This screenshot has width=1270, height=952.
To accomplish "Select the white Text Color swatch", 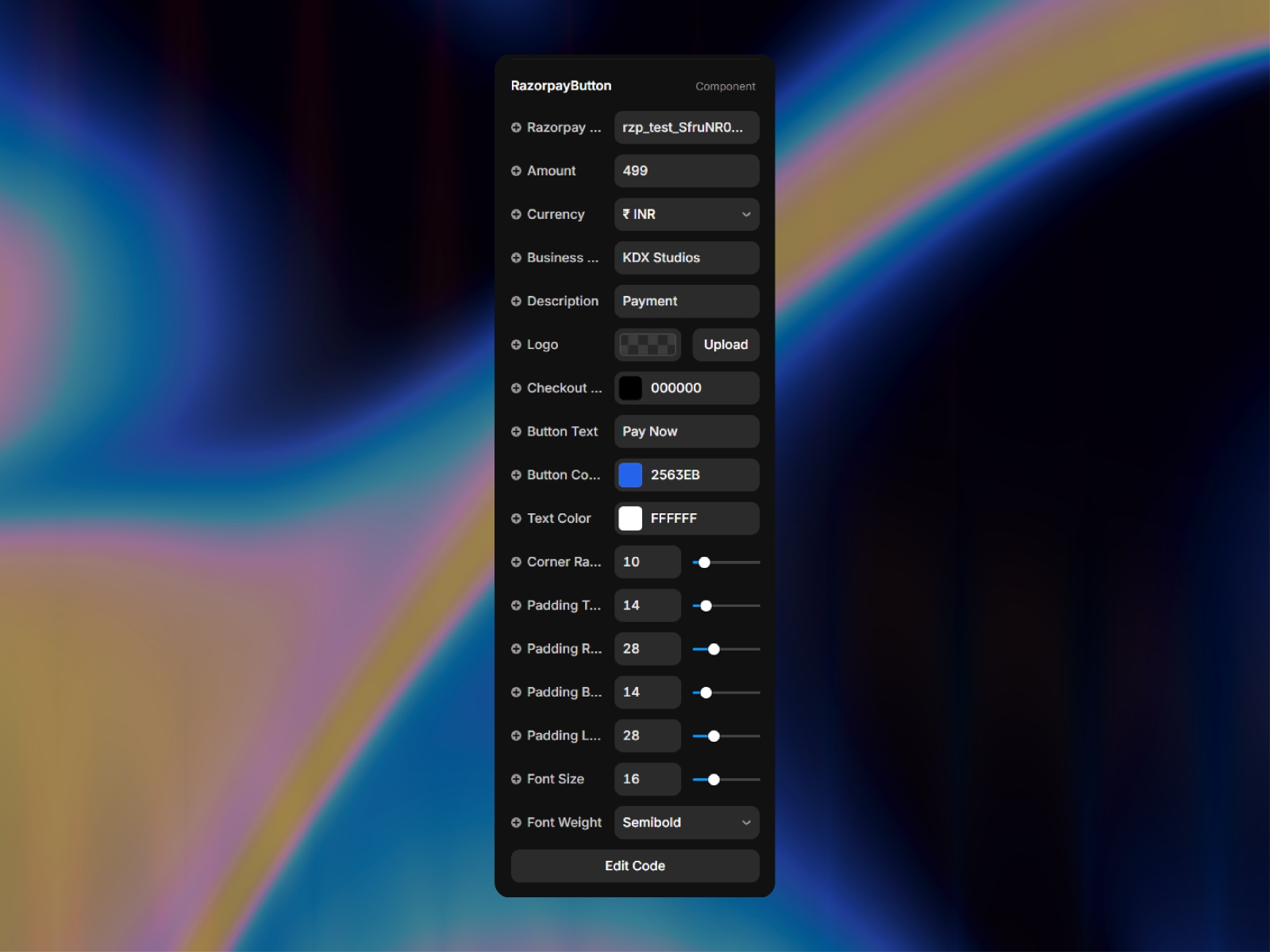I will tap(630, 519).
